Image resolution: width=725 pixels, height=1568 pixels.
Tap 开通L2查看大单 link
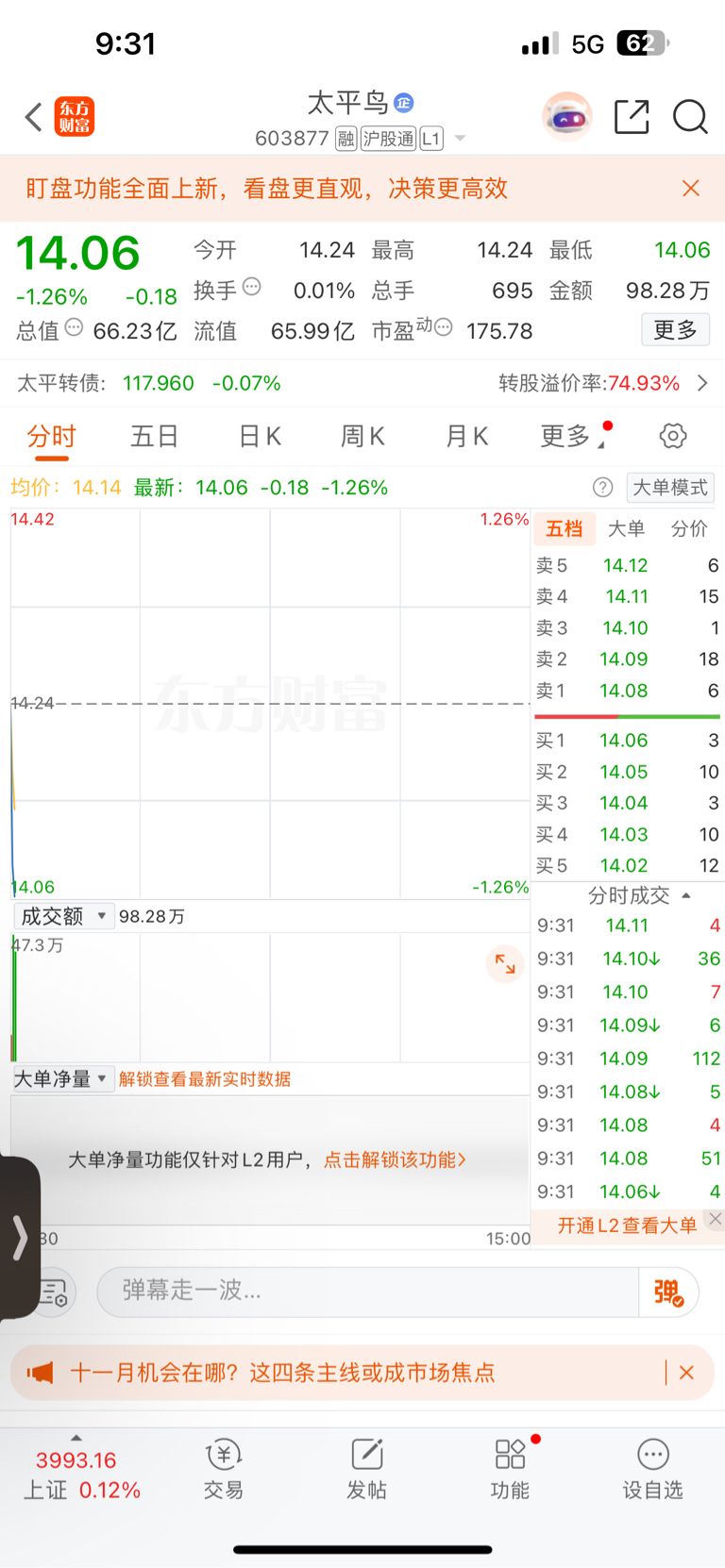coord(627,1226)
